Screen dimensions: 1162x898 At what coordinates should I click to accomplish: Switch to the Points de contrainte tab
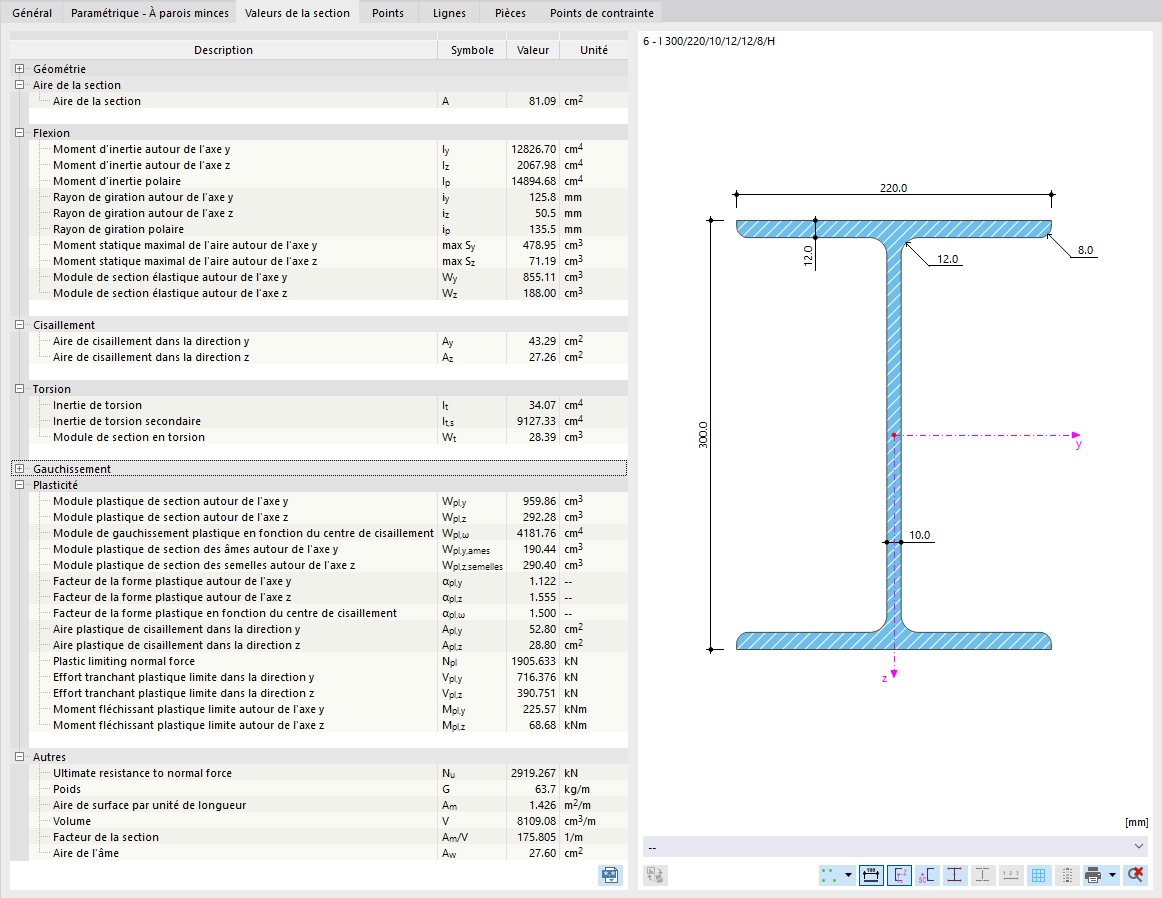[602, 13]
